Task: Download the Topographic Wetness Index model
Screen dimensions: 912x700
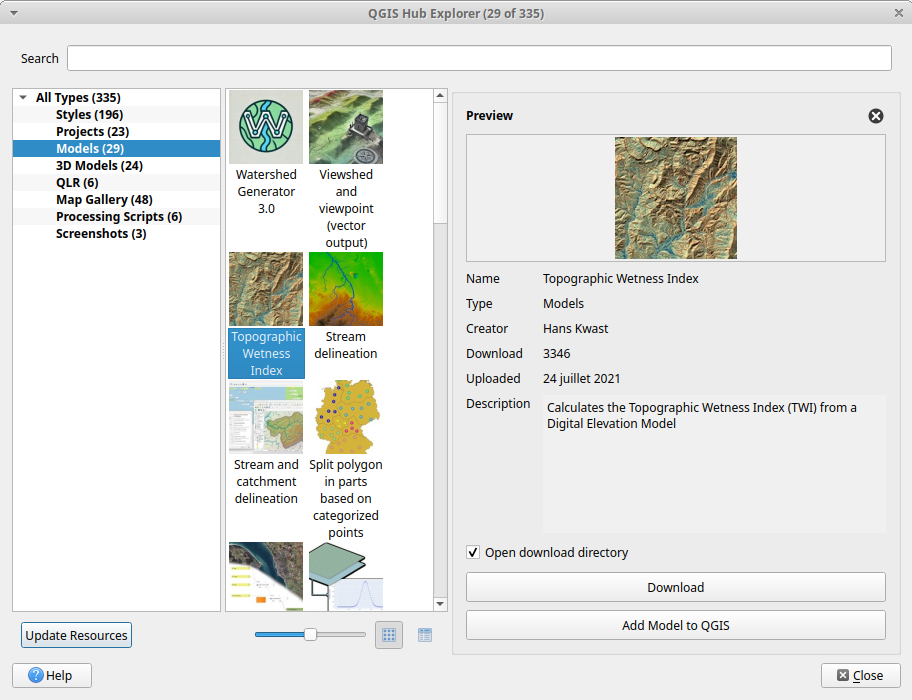Action: (676, 587)
